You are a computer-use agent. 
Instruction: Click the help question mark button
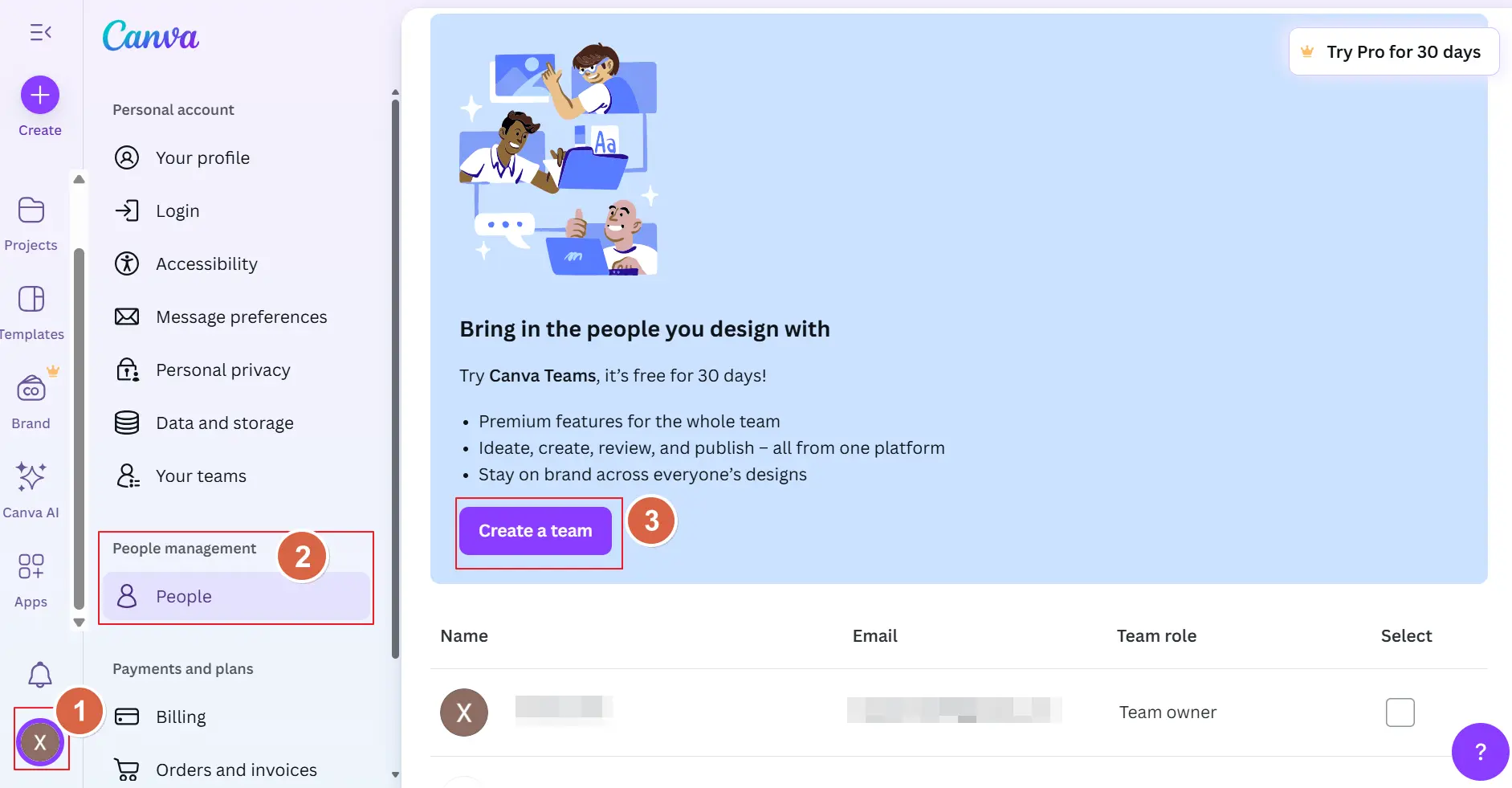(1480, 752)
